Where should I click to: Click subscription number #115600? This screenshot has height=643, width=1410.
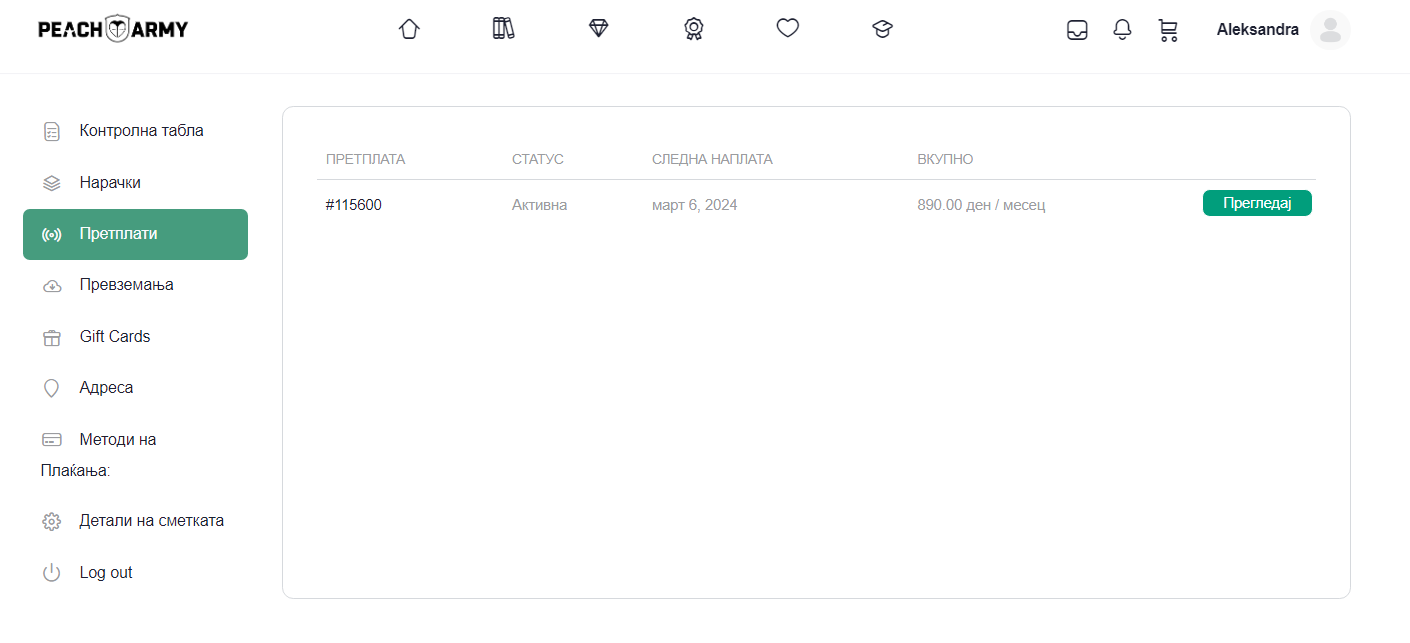tap(354, 205)
